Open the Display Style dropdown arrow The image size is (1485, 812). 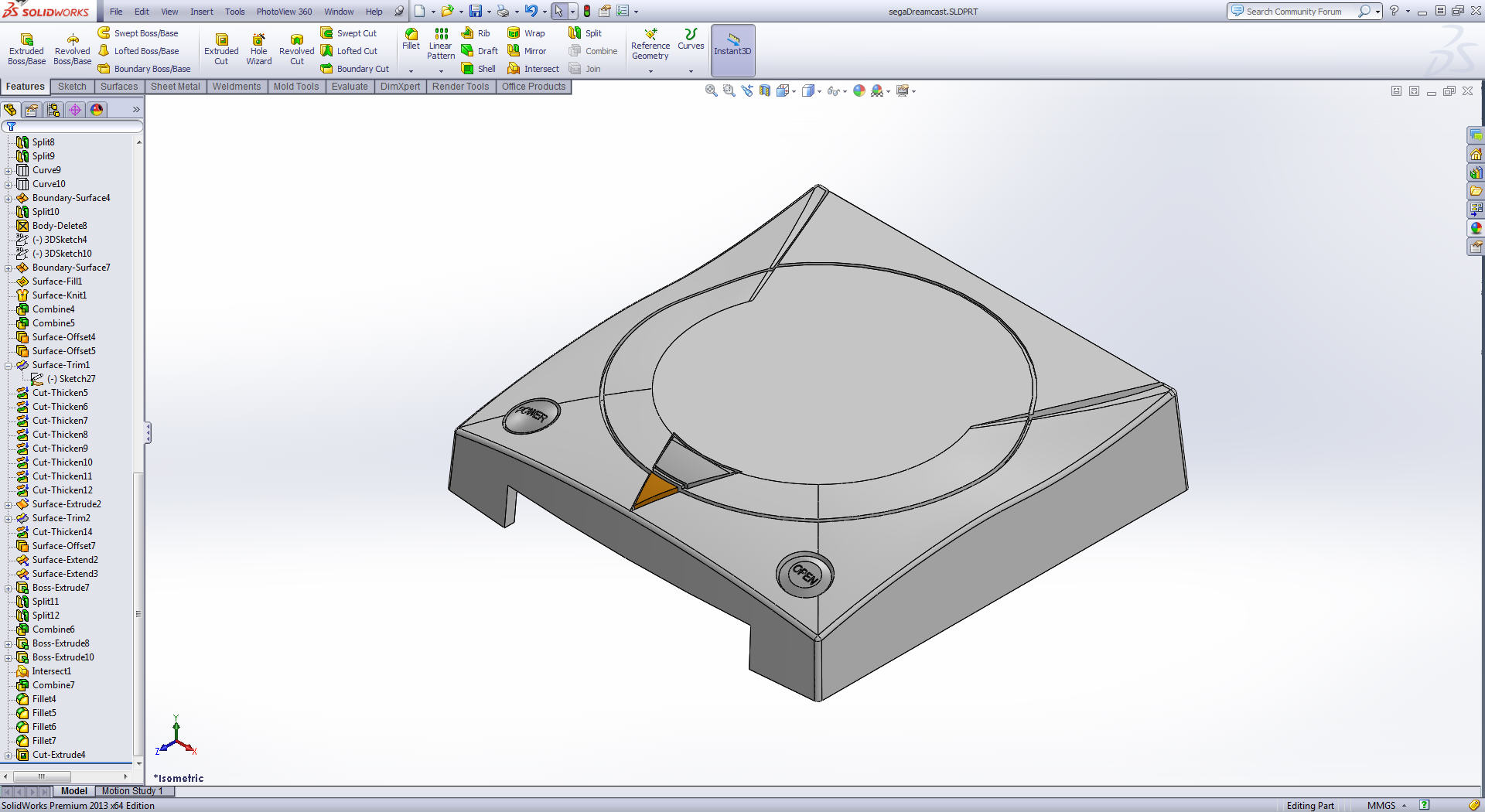pos(819,91)
